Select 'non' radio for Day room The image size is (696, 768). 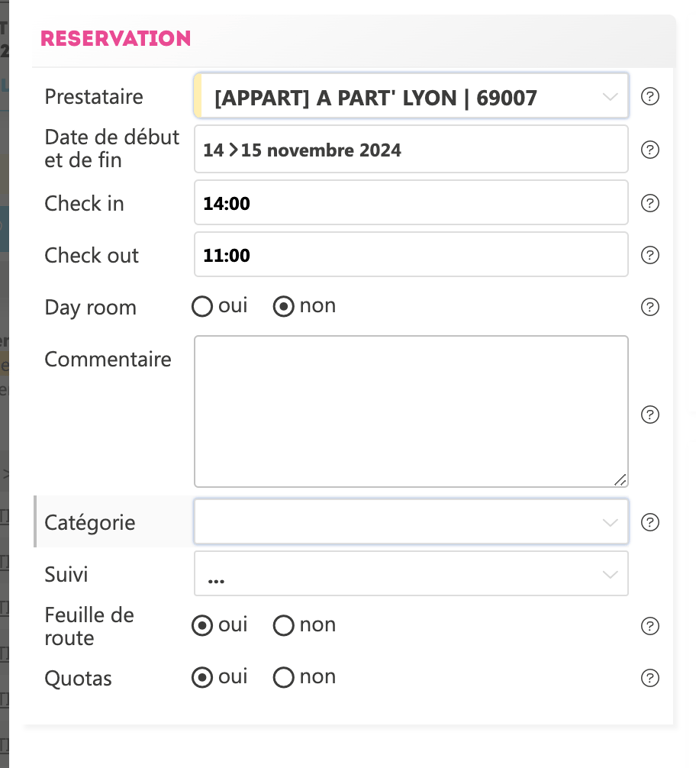(284, 307)
